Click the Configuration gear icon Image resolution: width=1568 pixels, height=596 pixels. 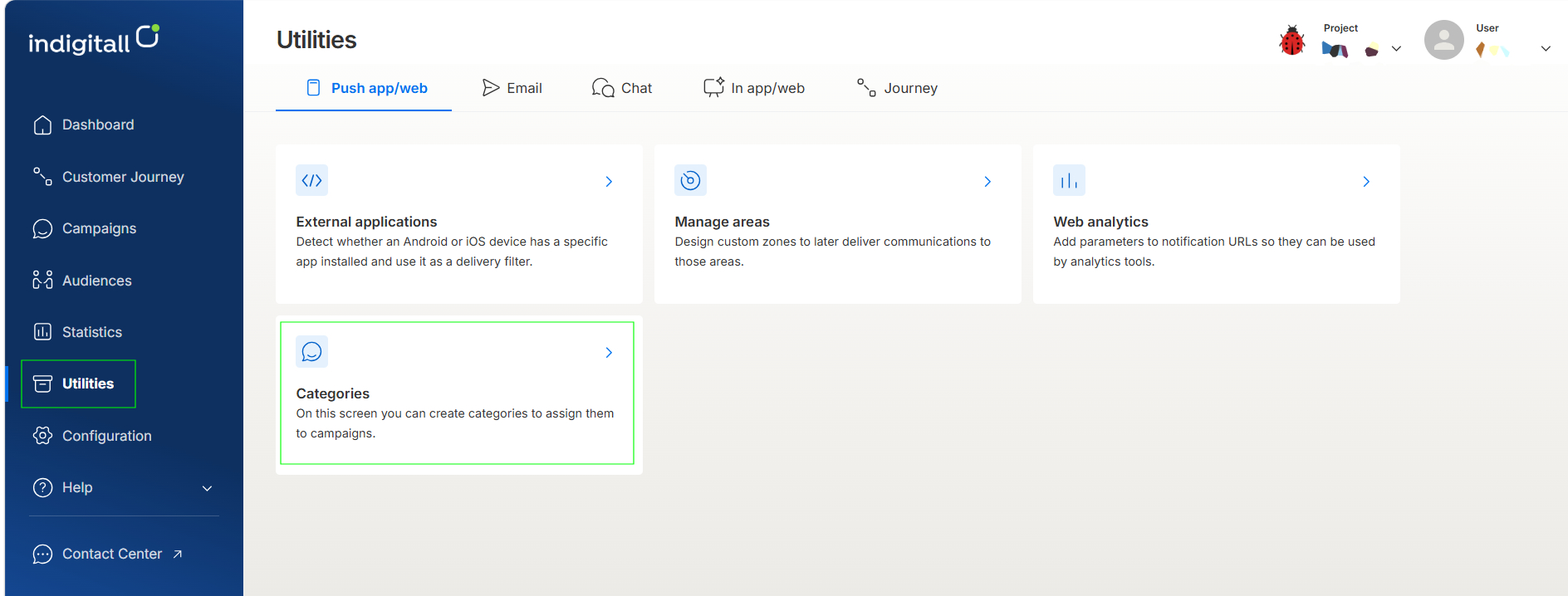[x=42, y=436]
